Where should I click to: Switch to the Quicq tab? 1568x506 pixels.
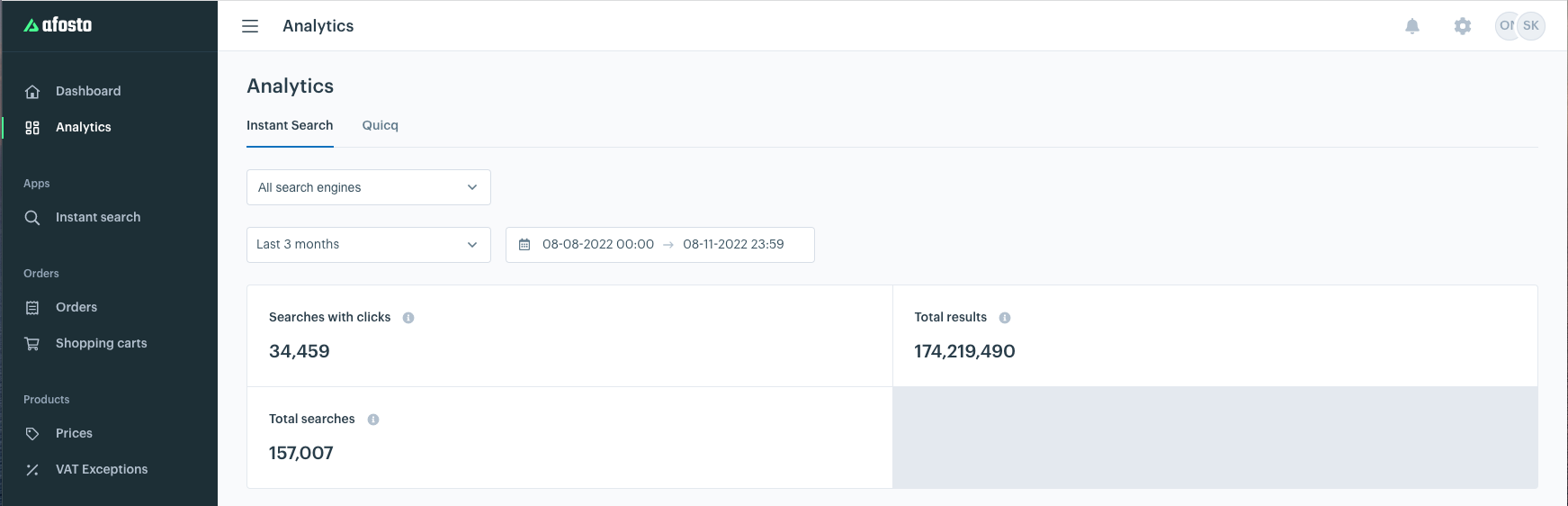(380, 125)
